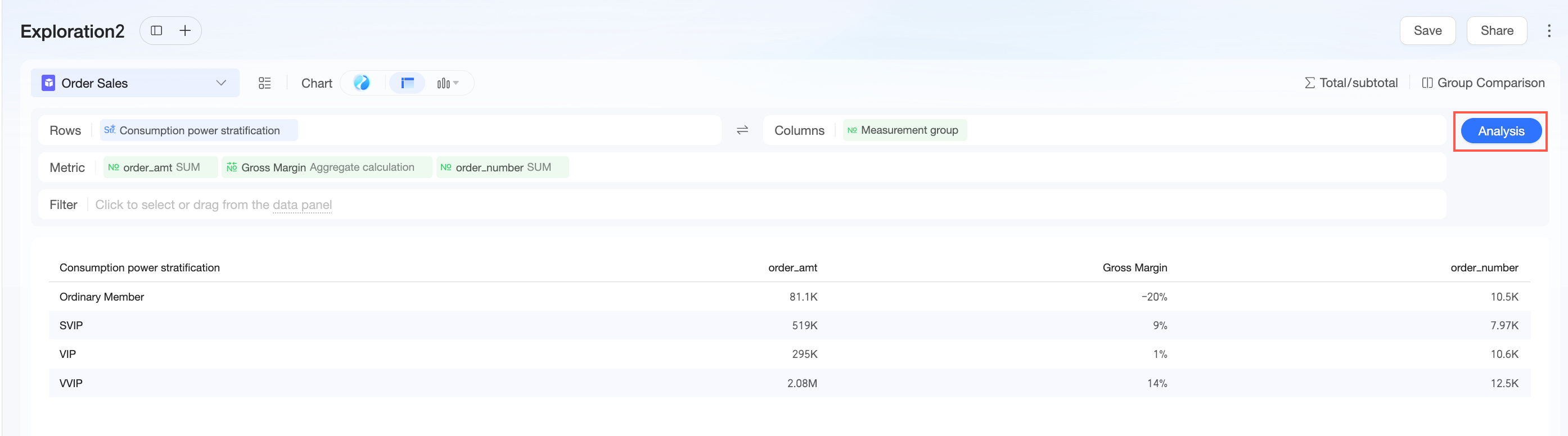
Task: Click the 519K order_amt cell
Action: [x=805, y=325]
